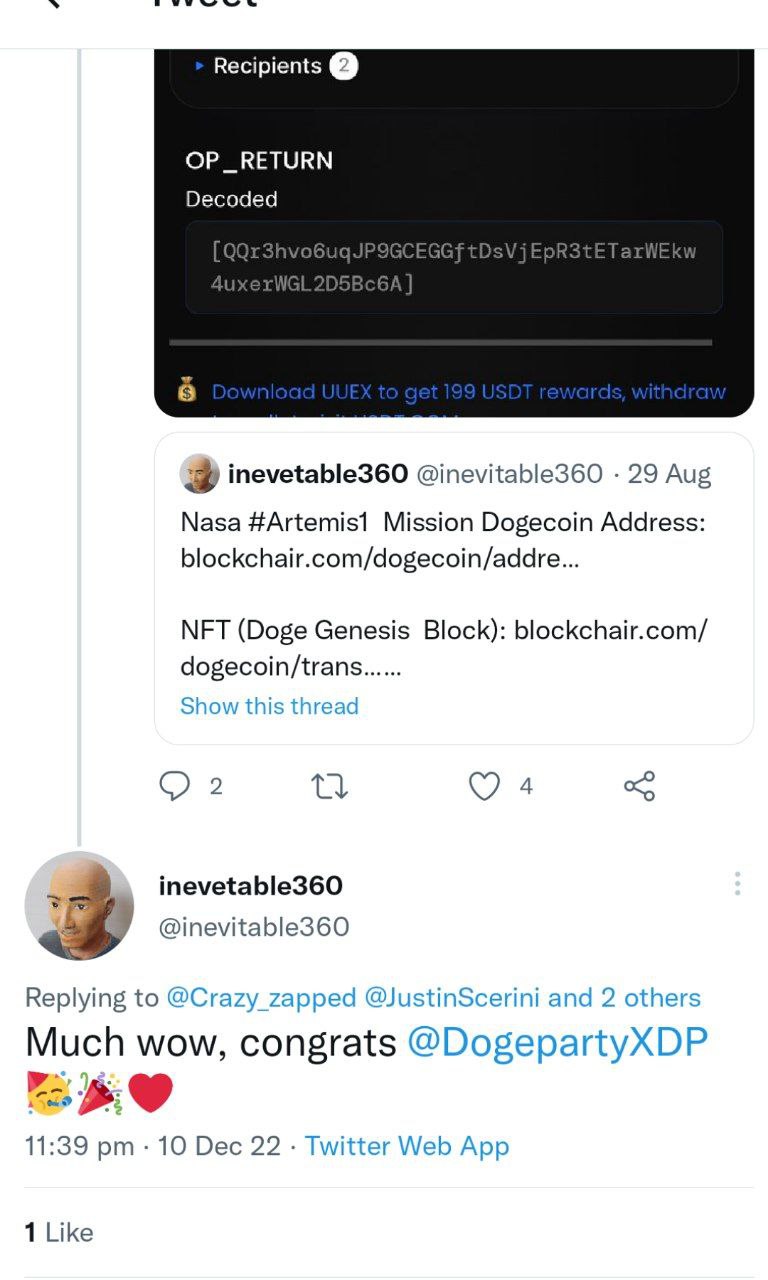The width and height of the screenshot is (768, 1280).
Task: Open the Twitter Web App source link
Action: pyautogui.click(x=407, y=1146)
